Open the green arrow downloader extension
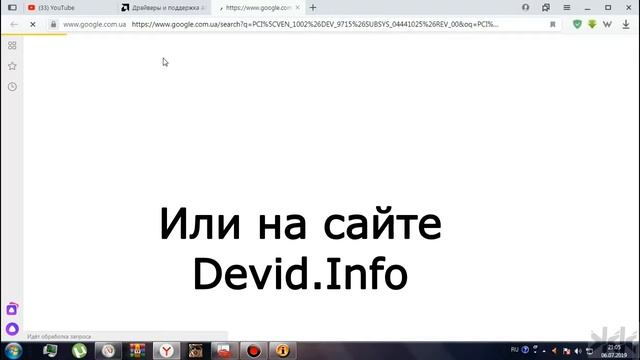Viewport: 640px width, 360px height. (x=592, y=24)
